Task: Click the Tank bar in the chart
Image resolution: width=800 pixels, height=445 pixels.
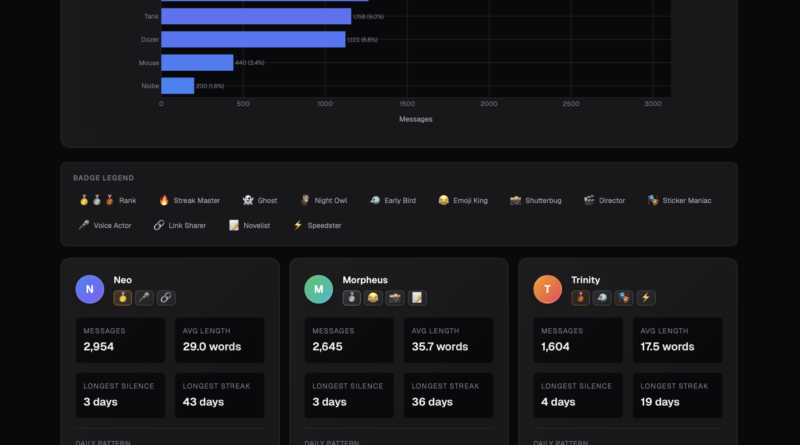Action: 256,16
